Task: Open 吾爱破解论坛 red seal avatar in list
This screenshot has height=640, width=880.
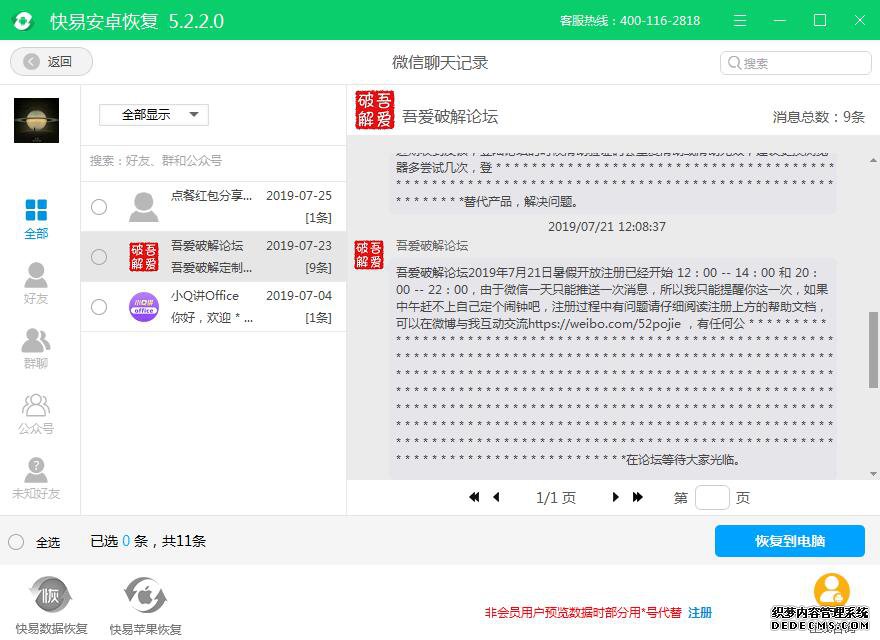Action: pyautogui.click(x=144, y=257)
